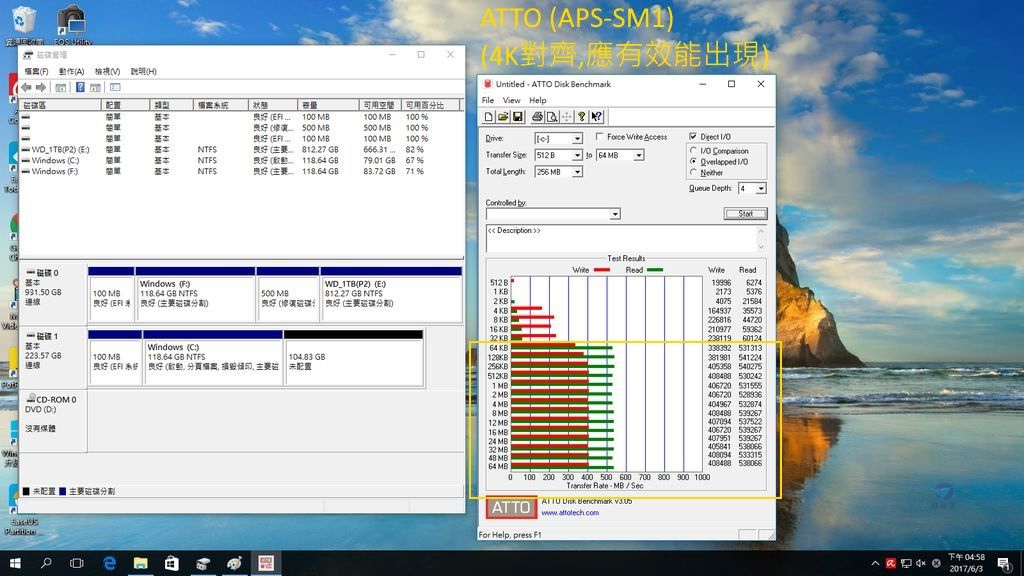Expand the Drive dropdown
This screenshot has height=576, width=1024.
click(577, 139)
